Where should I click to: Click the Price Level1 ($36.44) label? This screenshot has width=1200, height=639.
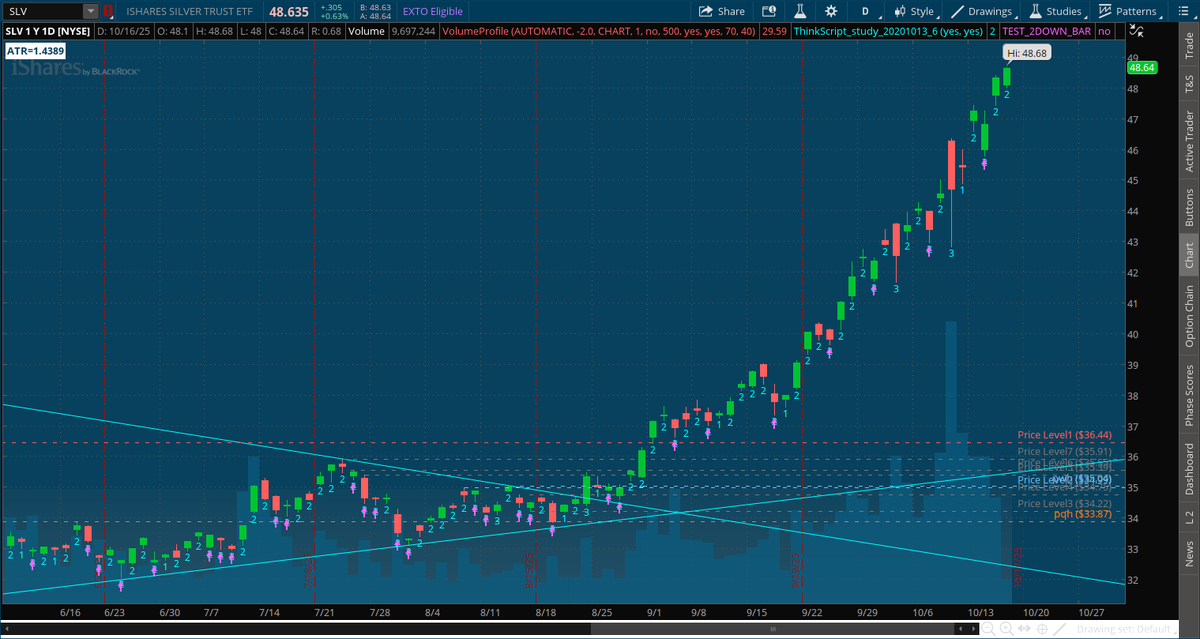1065,435
